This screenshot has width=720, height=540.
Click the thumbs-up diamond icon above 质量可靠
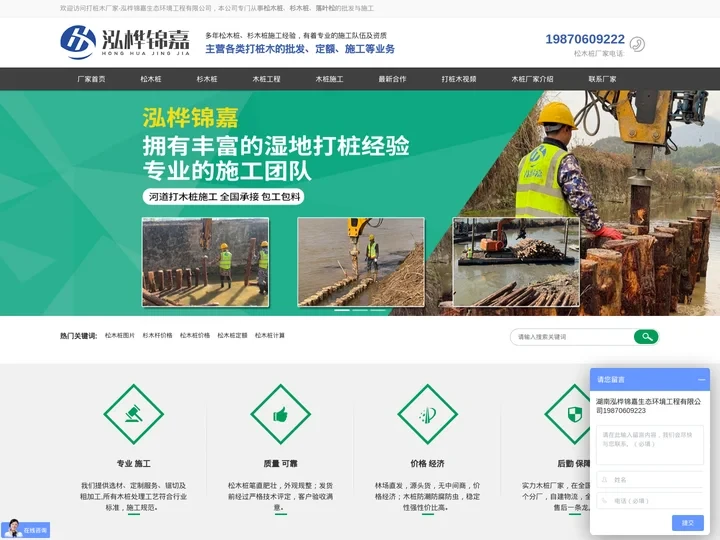(281, 414)
